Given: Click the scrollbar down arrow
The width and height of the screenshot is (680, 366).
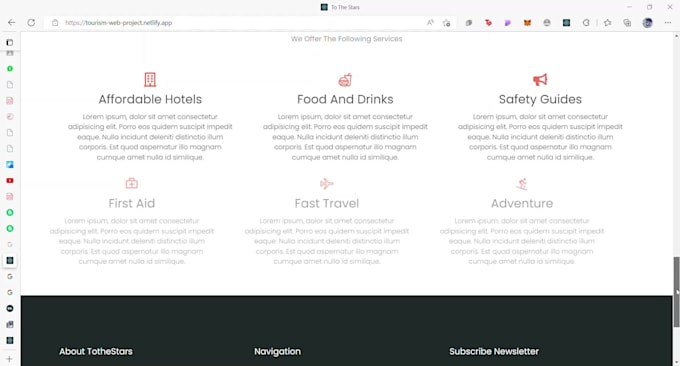Looking at the screenshot, I should (676, 363).
